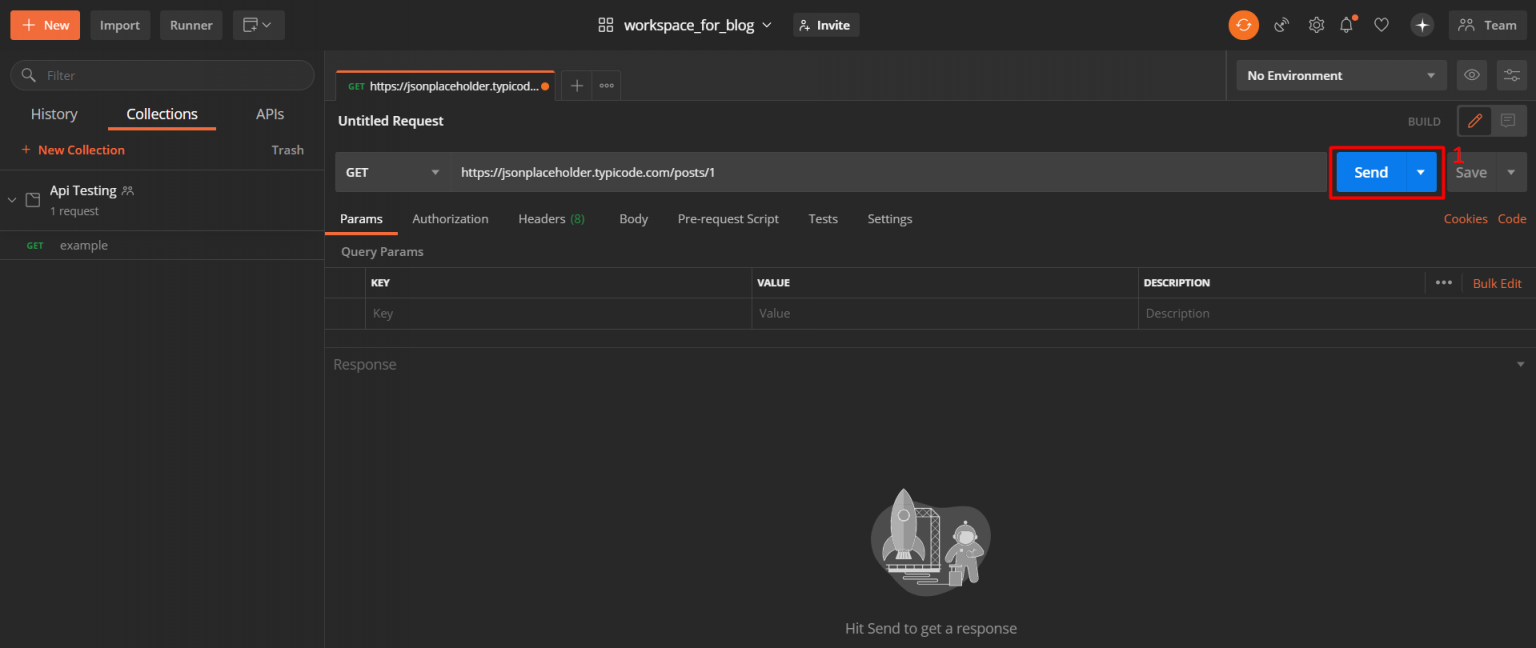
Task: Open the manage environments sliders icon
Action: (1511, 75)
